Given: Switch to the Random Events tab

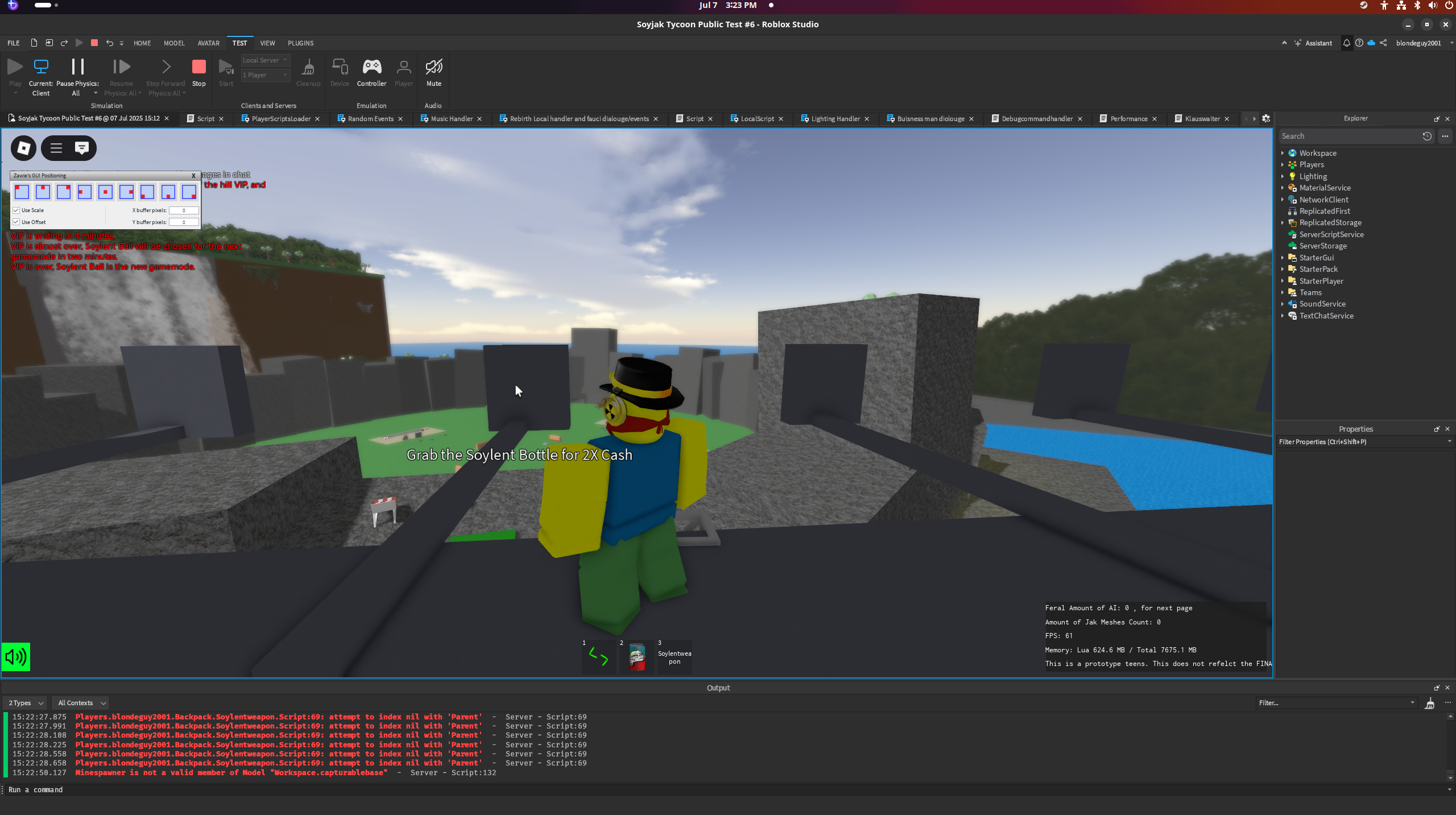Looking at the screenshot, I should tap(370, 119).
